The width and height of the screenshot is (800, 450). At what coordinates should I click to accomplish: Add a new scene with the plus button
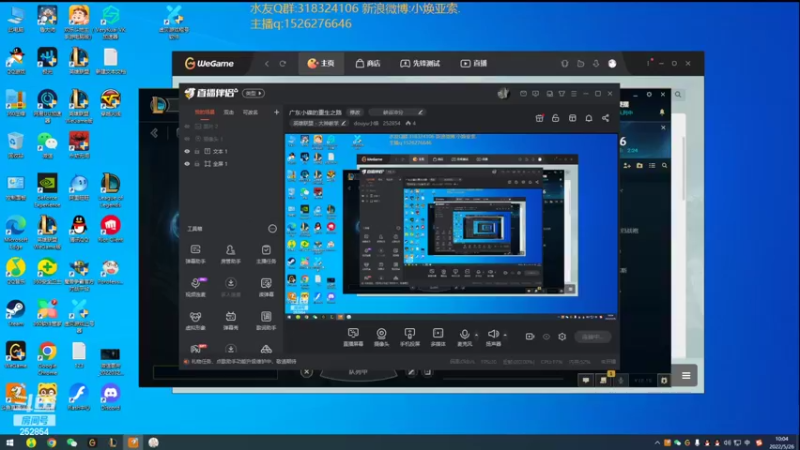tap(276, 112)
